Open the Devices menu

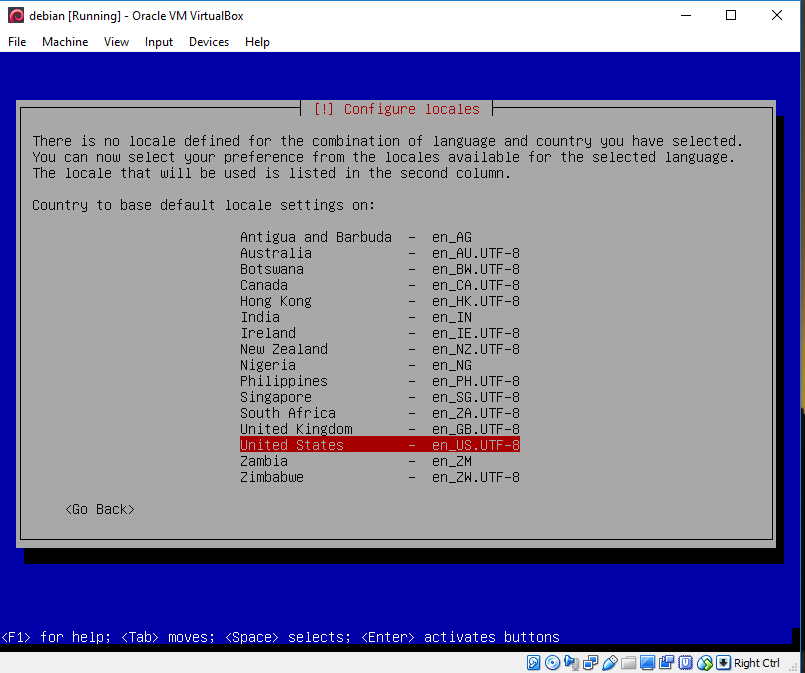pos(209,42)
